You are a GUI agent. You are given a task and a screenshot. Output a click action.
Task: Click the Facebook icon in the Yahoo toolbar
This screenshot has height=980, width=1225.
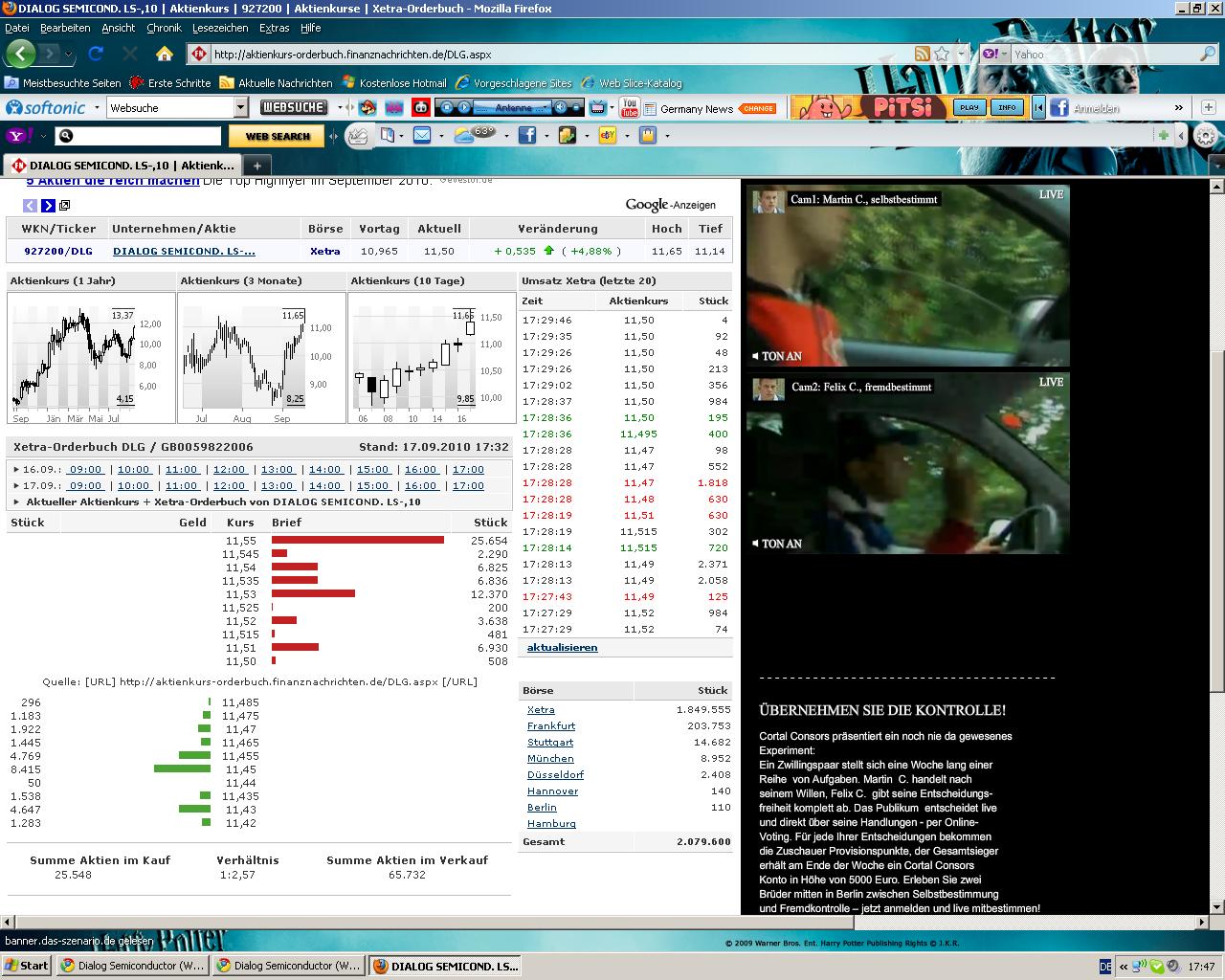[x=527, y=136]
